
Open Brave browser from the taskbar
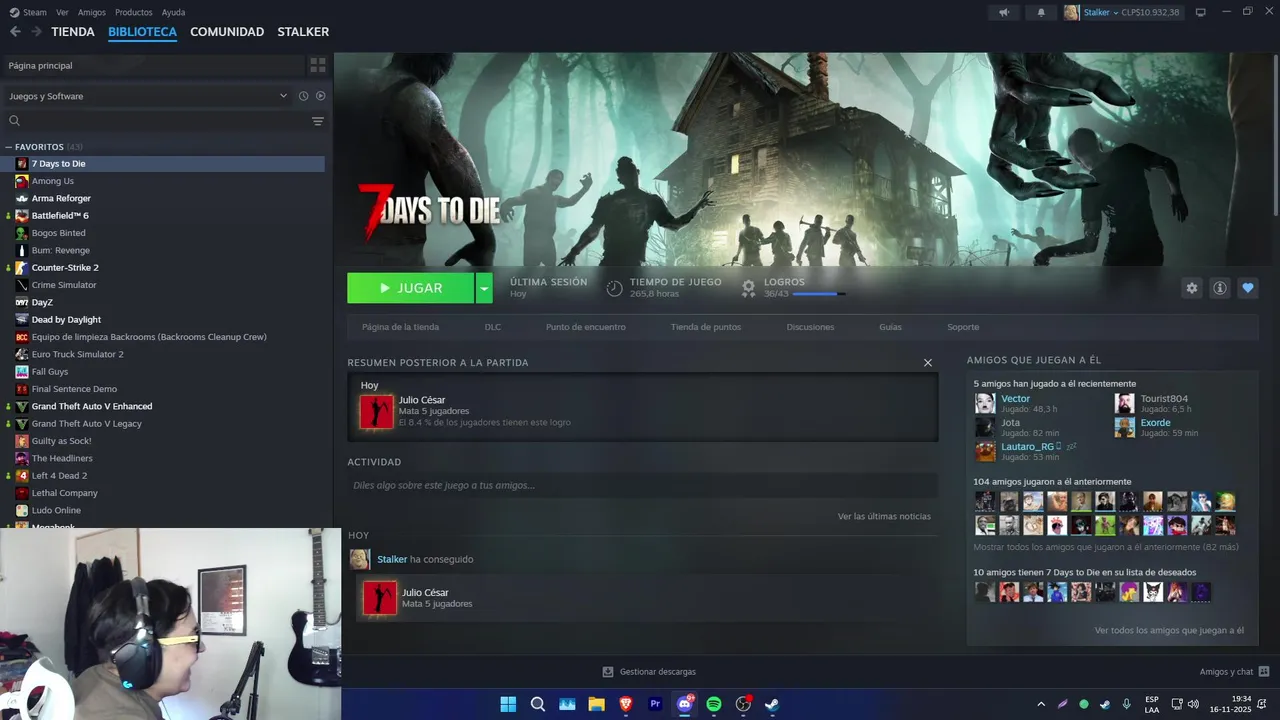[626, 704]
